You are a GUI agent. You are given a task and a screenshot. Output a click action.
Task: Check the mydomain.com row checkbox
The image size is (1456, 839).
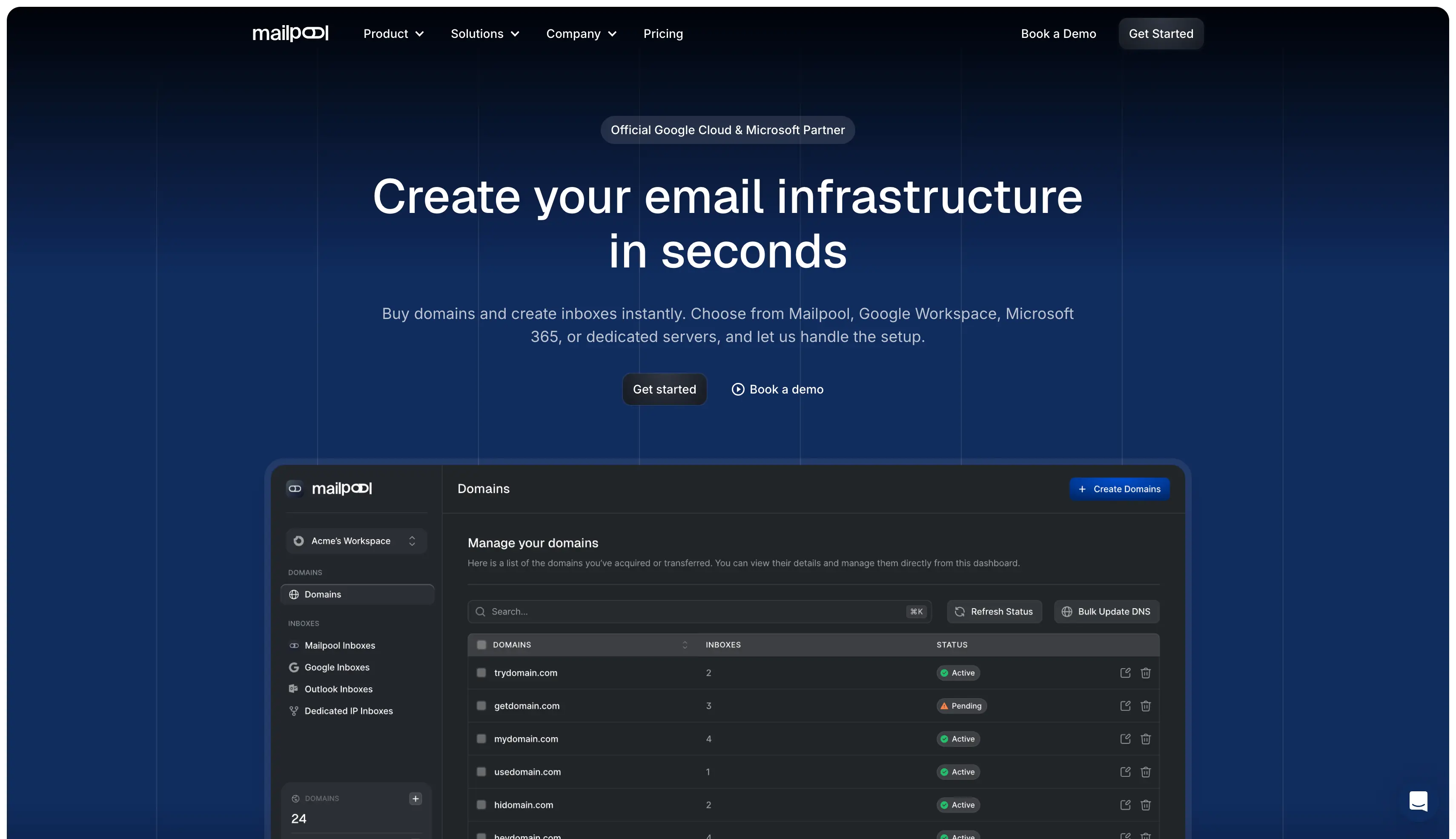[482, 738]
